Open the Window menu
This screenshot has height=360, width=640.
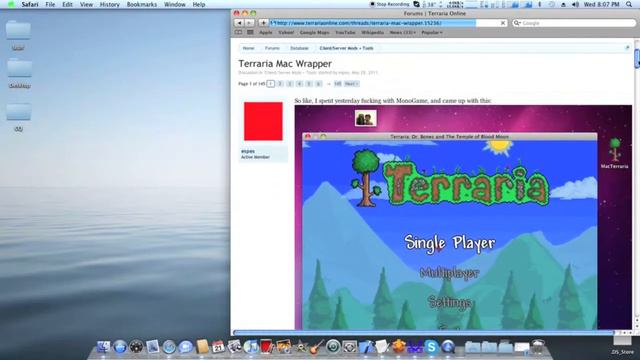[x=175, y=4]
